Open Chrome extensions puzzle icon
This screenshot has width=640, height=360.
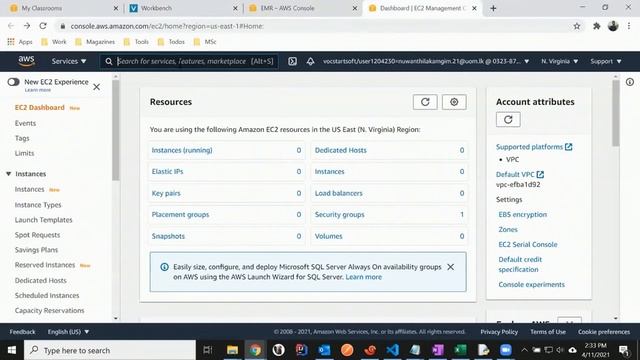[596, 26]
